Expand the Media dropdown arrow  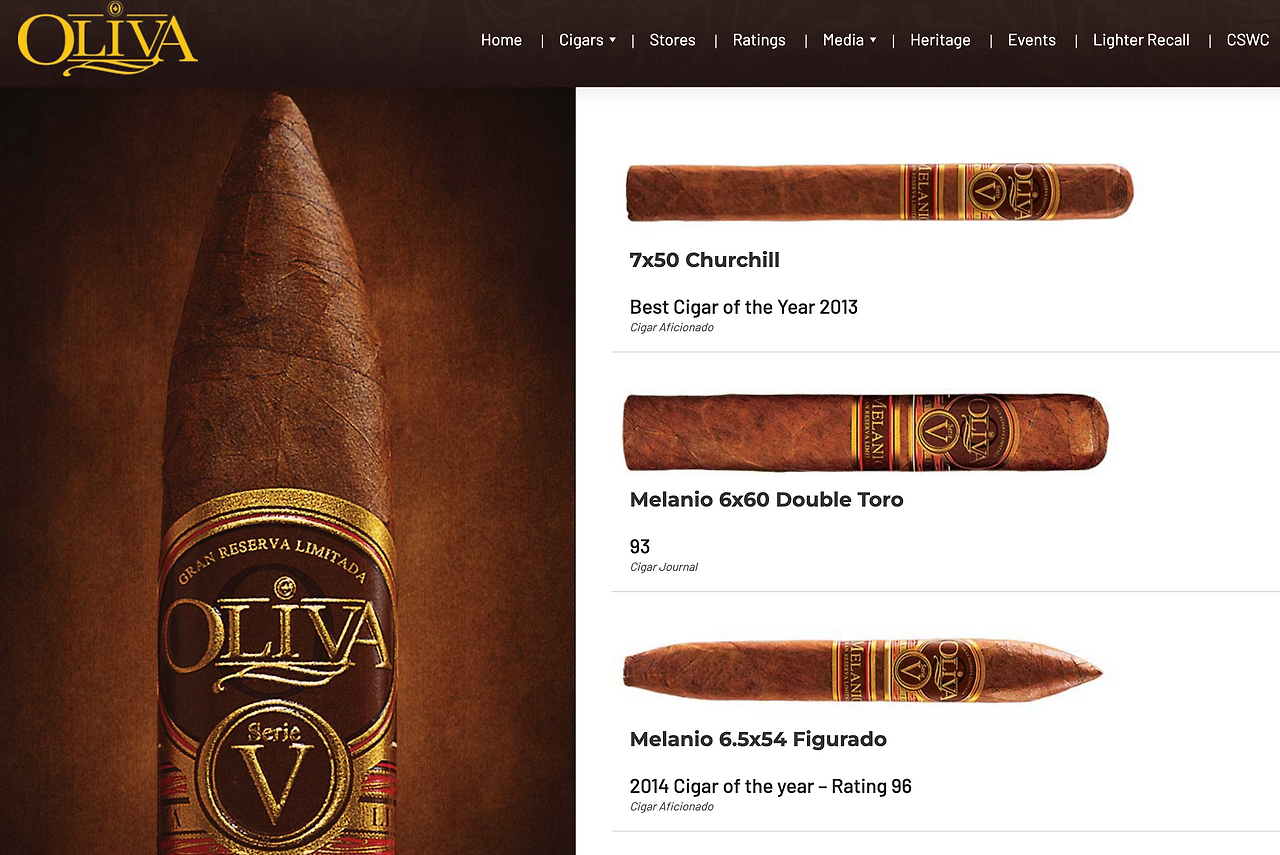873,40
